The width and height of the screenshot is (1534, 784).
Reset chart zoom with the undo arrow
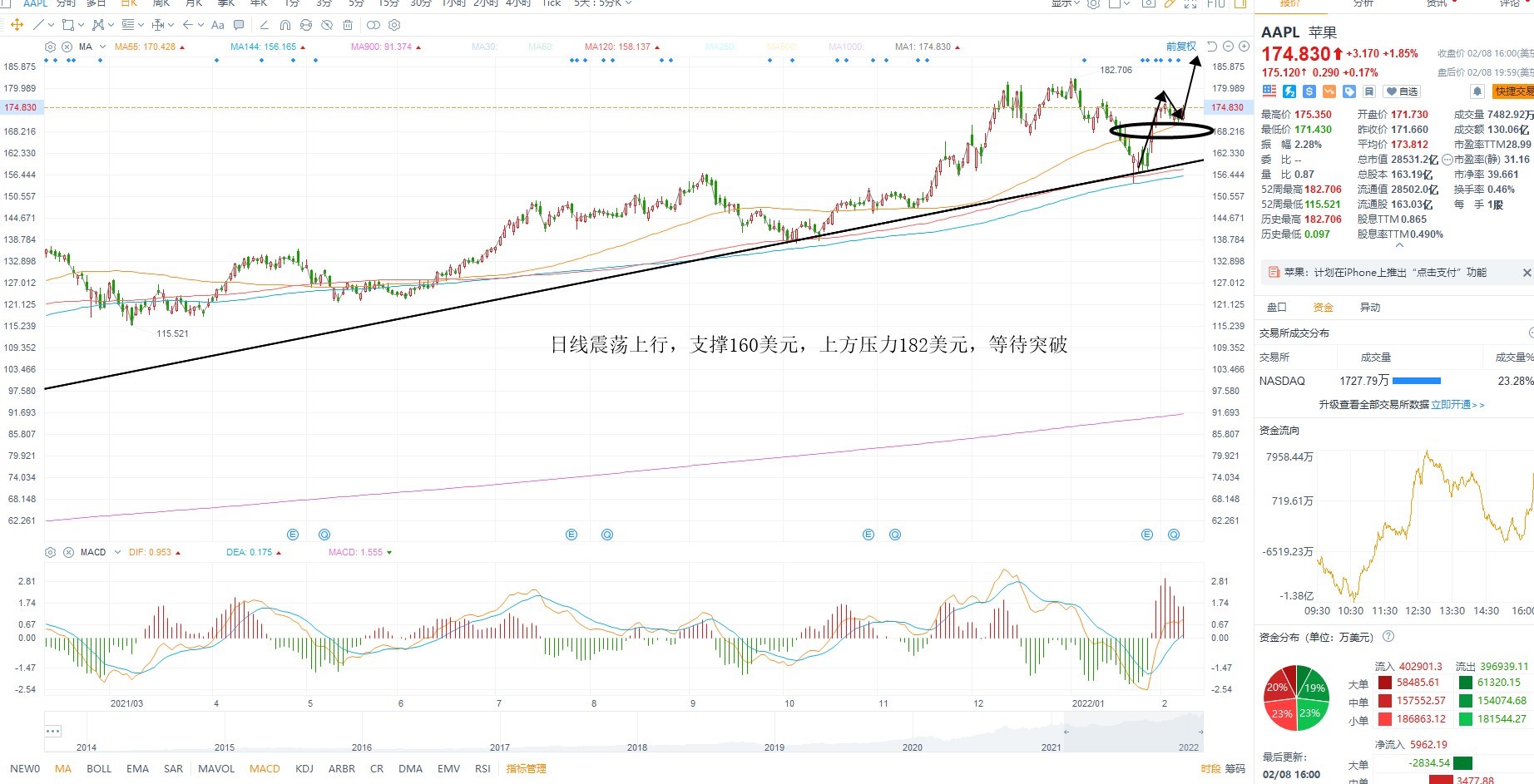(x=1212, y=47)
